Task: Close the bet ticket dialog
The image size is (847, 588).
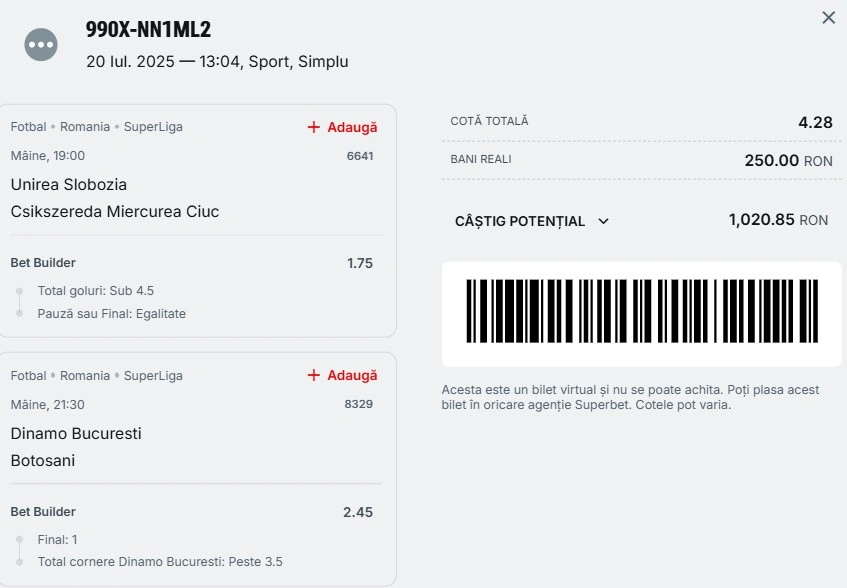Action: click(828, 18)
